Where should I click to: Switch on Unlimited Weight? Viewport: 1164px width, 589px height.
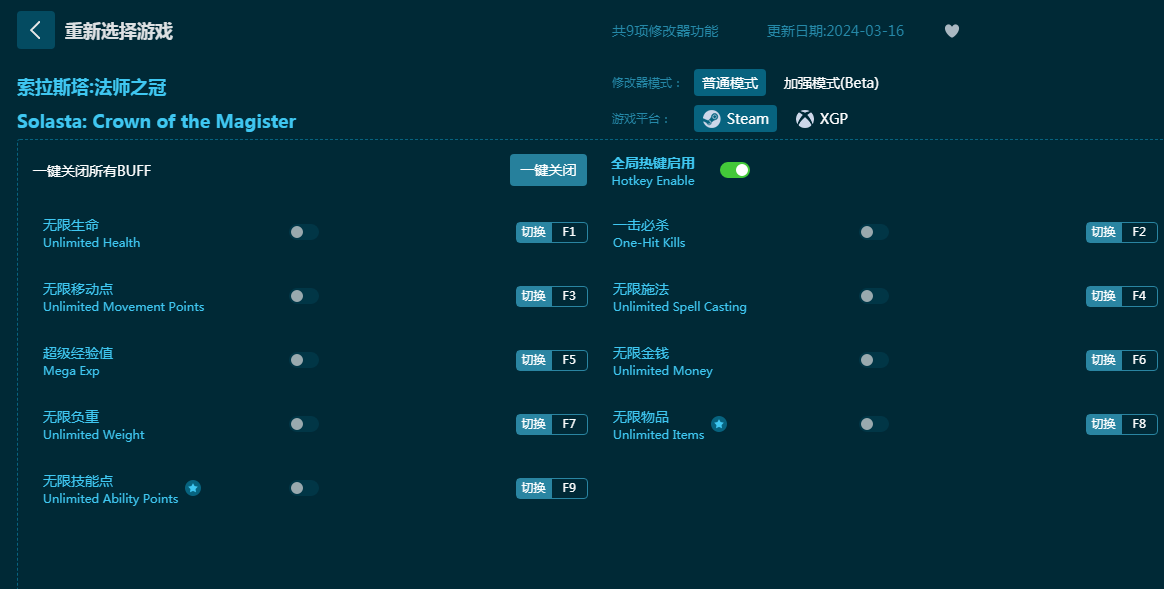[304, 424]
